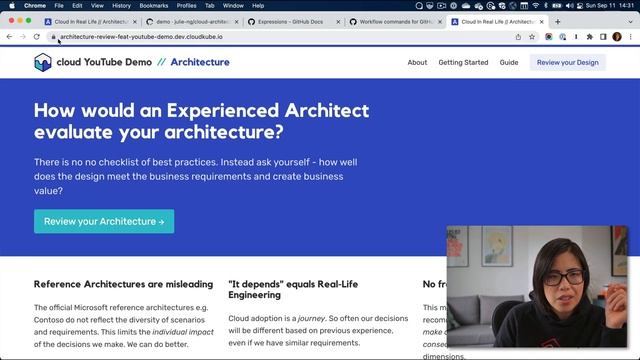Viewport: 640px width, 360px height.
Task: Open the Bookmarks menu
Action: (x=153, y=6)
